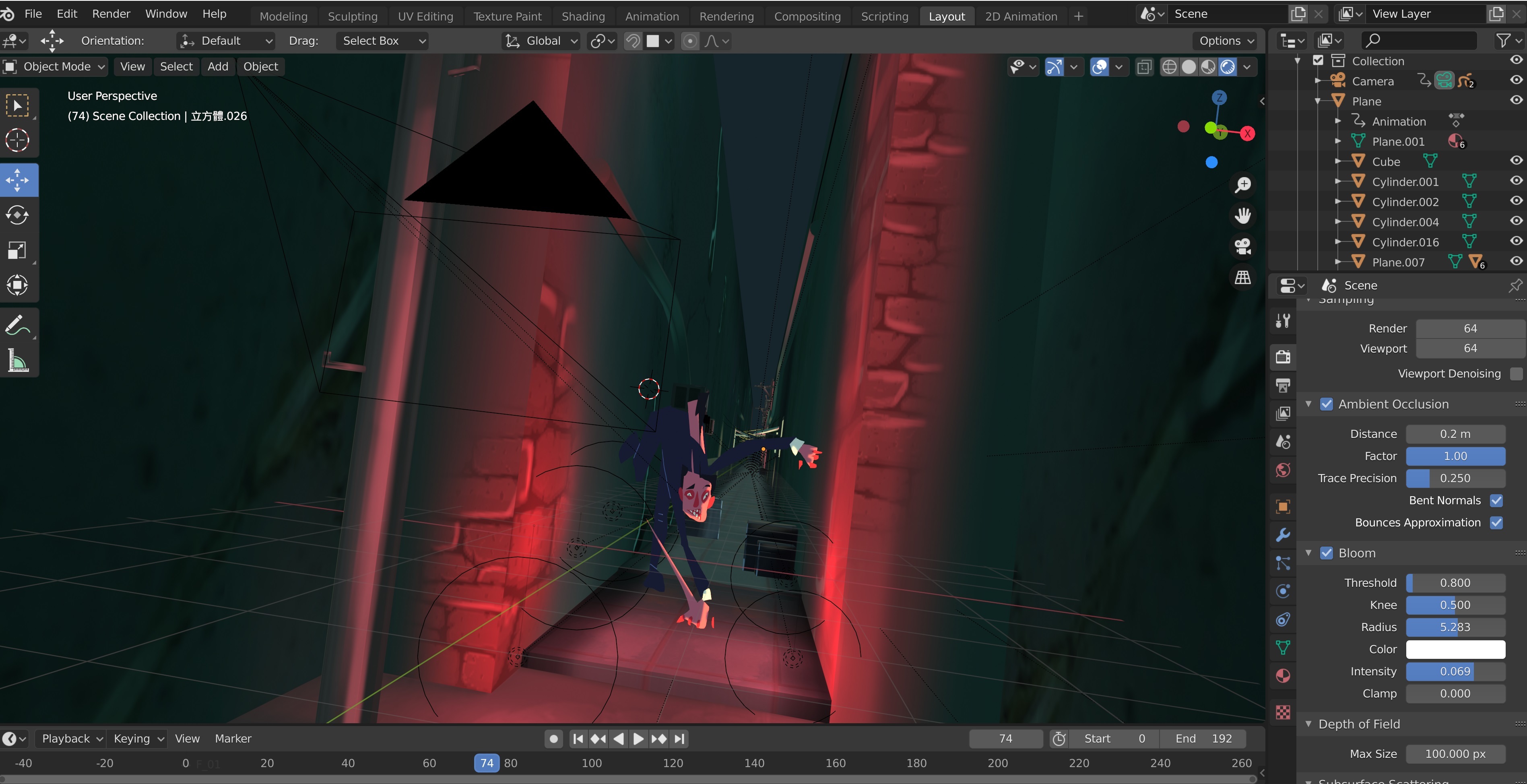The image size is (1527, 784).
Task: Open the Render menu
Action: [x=111, y=14]
